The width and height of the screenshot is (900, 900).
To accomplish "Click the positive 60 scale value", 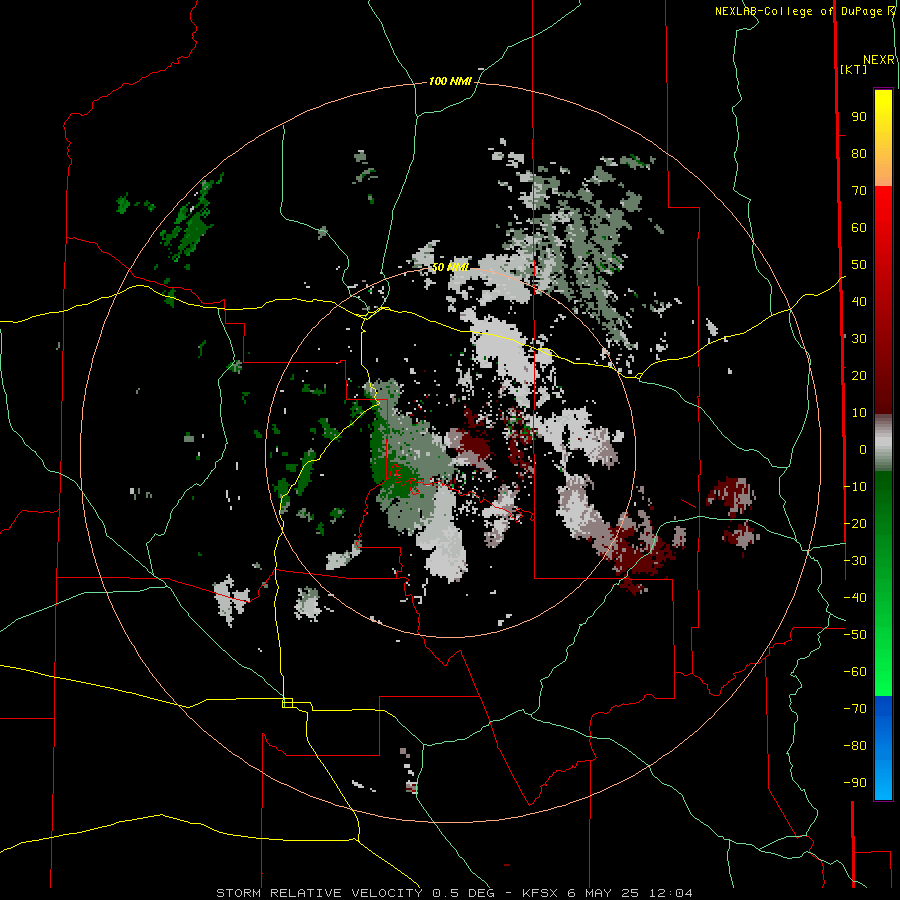I will [x=859, y=228].
